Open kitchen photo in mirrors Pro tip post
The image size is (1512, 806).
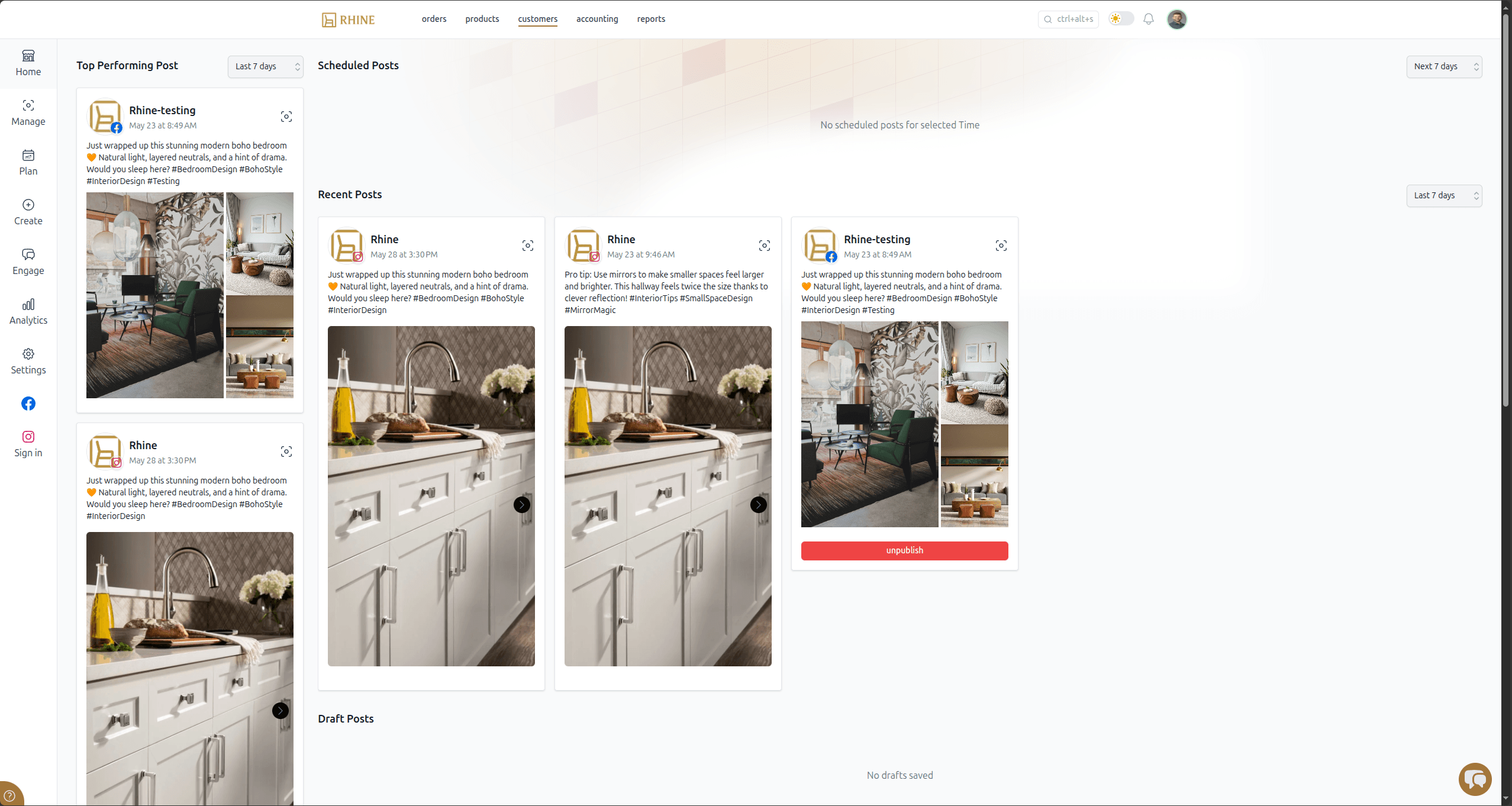pyautogui.click(x=668, y=496)
